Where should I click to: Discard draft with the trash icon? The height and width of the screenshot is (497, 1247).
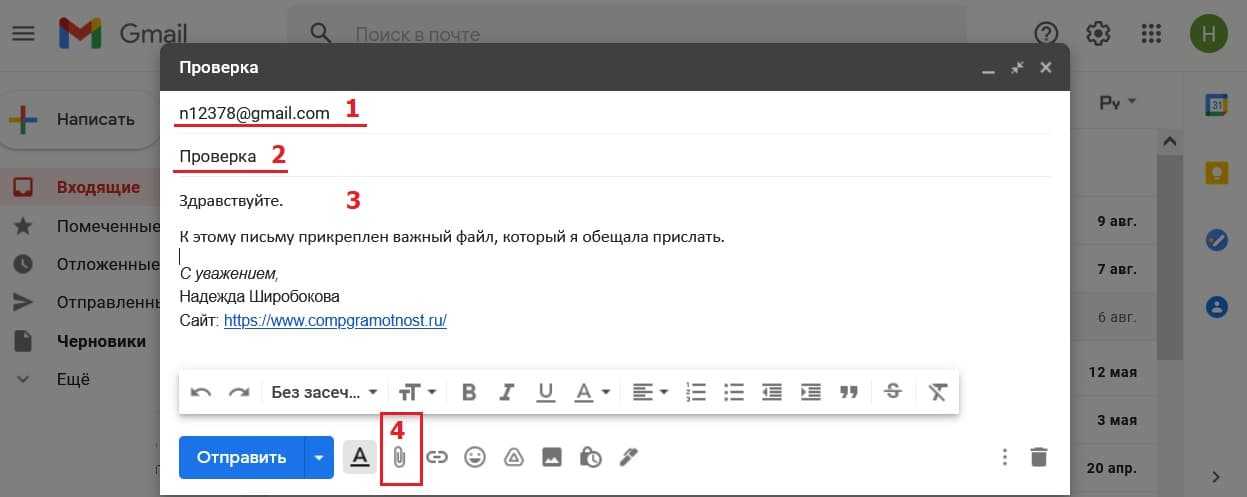click(1039, 458)
